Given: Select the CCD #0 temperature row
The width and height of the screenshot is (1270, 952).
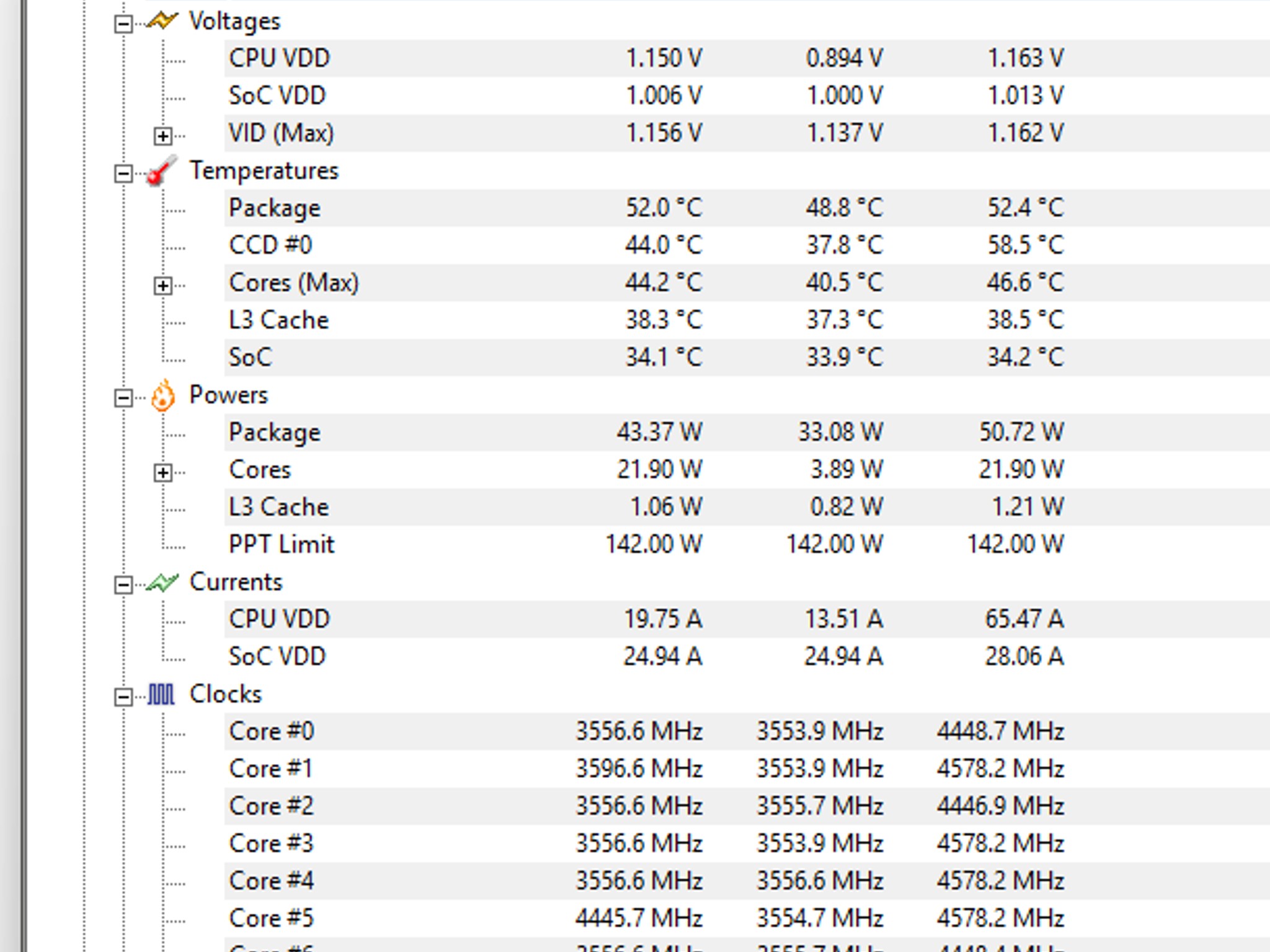Looking at the screenshot, I should 747,245.
